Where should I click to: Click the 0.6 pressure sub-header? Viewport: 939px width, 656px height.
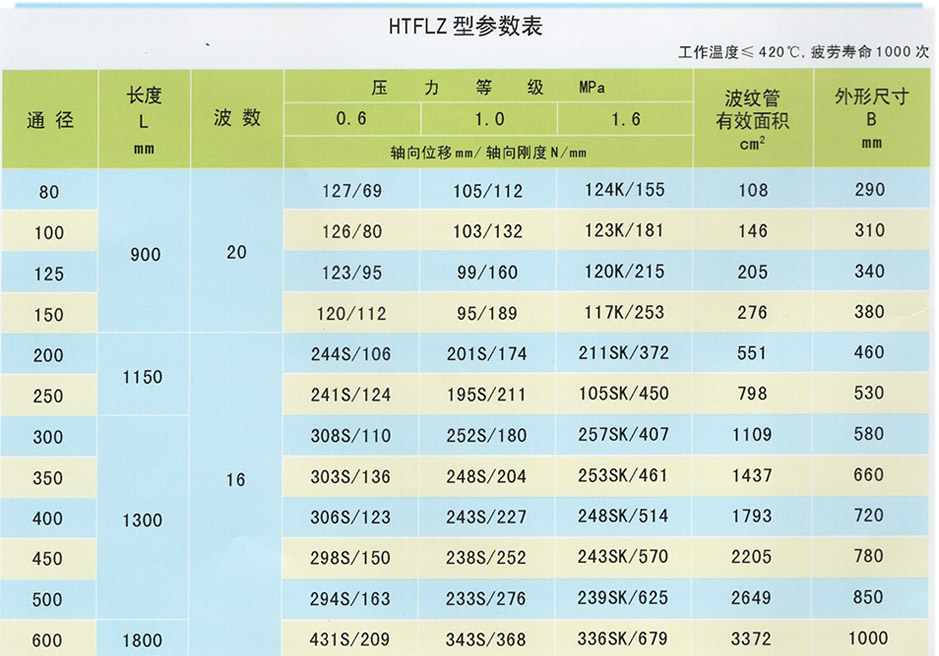click(x=351, y=119)
